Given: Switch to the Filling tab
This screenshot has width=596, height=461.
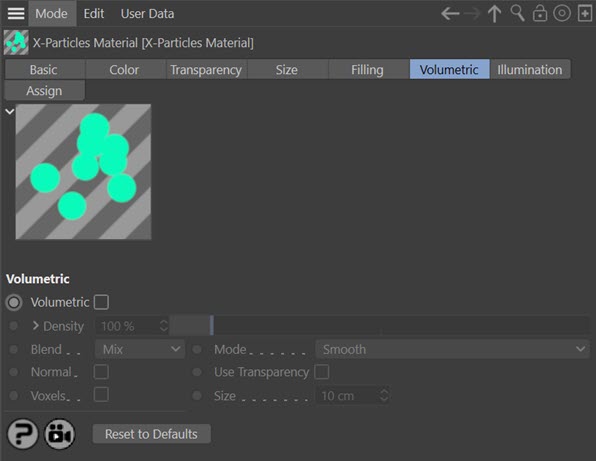Looking at the screenshot, I should point(368,70).
